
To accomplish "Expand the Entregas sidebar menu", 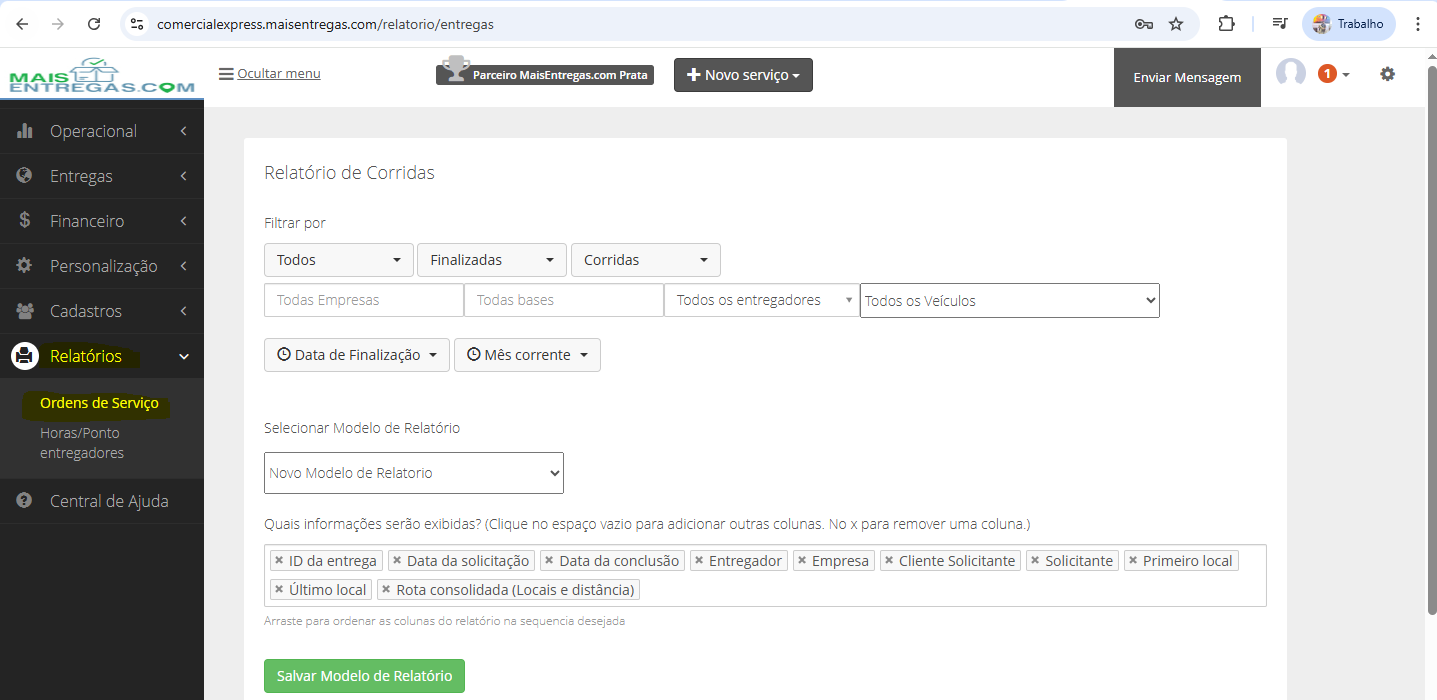I will click(102, 176).
